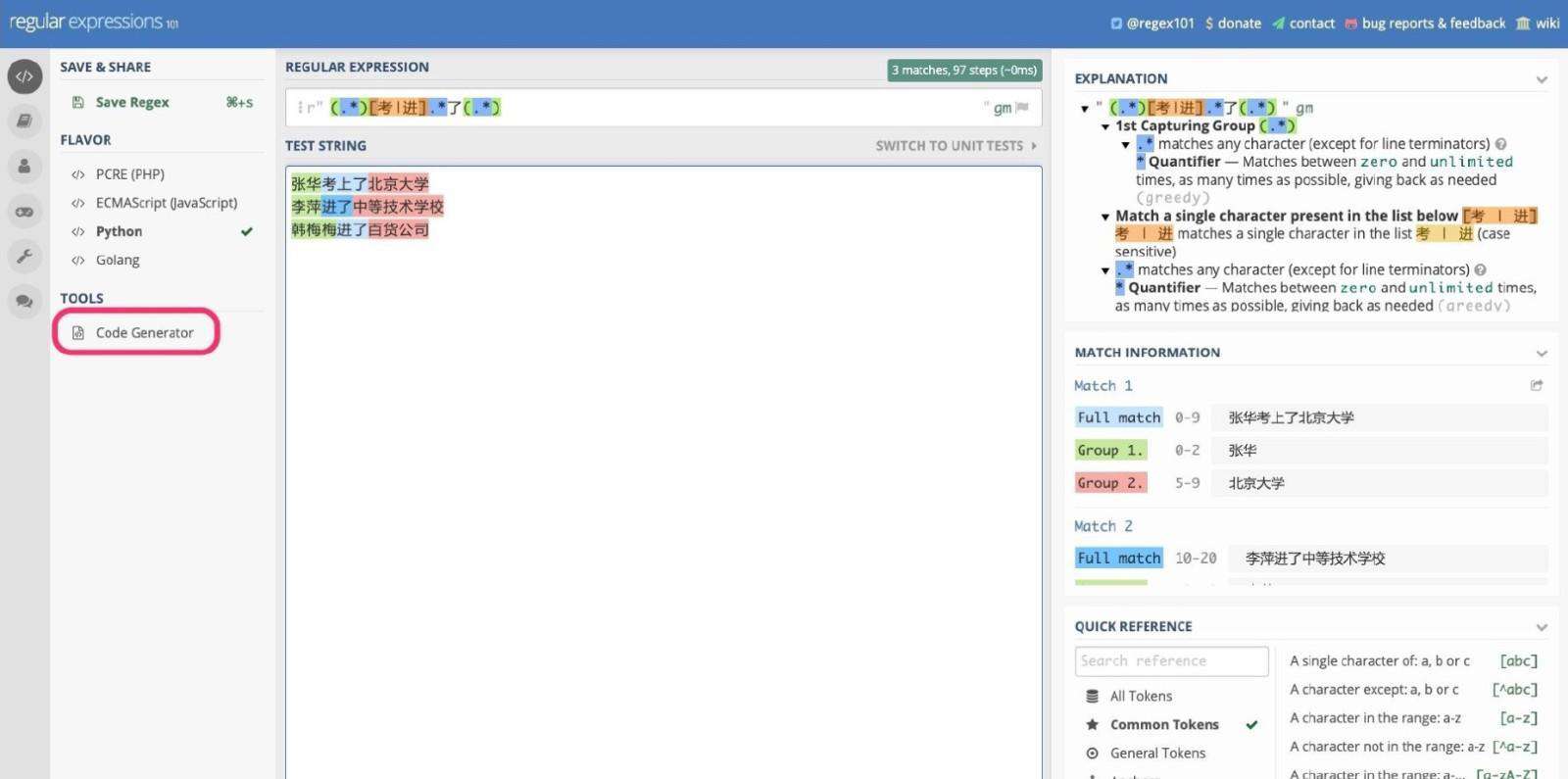Select the Python flavor
This screenshot has height=779, width=1568.
coord(119,231)
